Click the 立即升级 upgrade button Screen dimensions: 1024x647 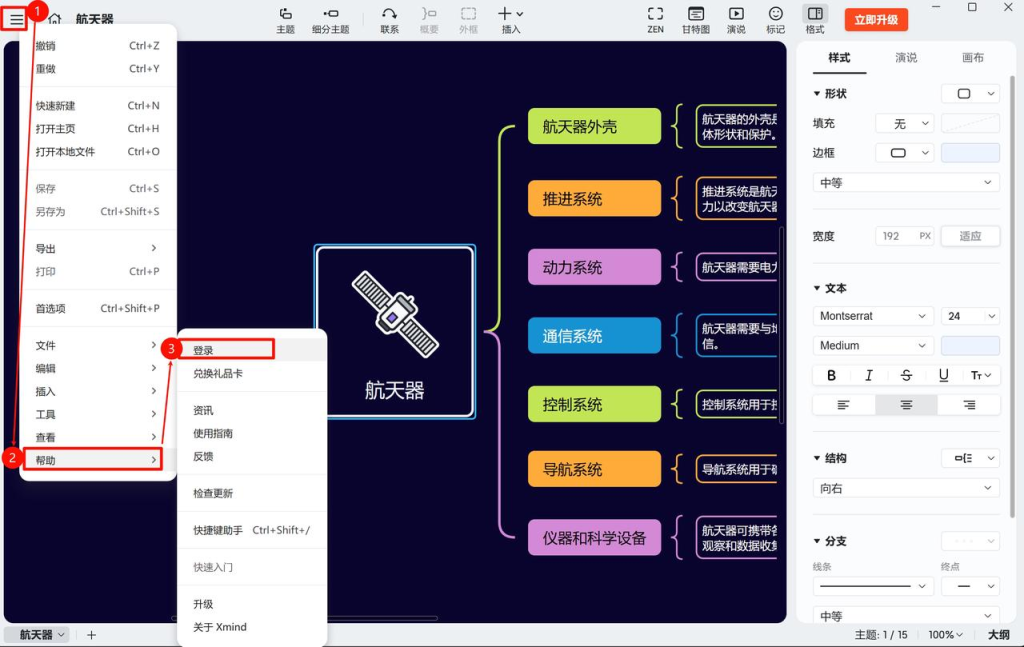click(x=876, y=20)
